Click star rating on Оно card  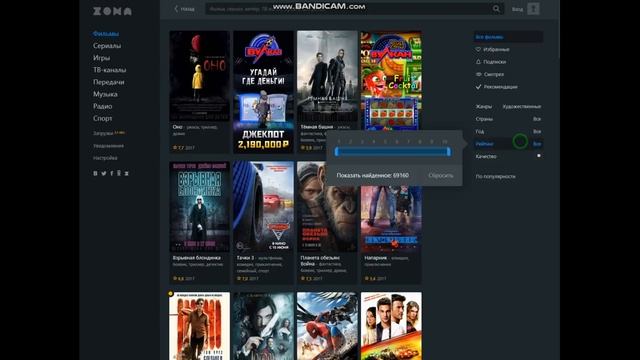point(179,147)
